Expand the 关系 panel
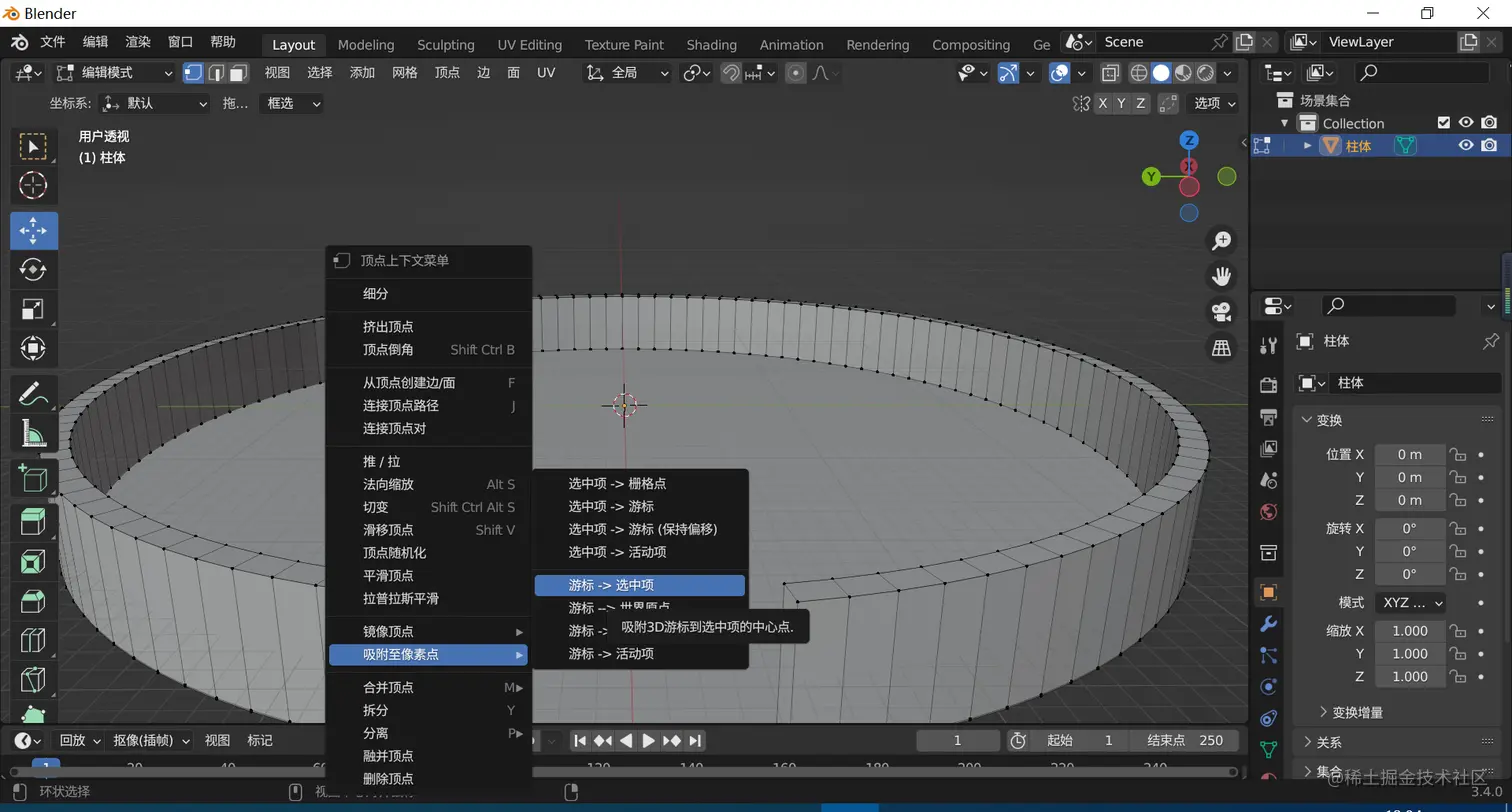Viewport: 1512px width, 812px height. (x=1329, y=743)
